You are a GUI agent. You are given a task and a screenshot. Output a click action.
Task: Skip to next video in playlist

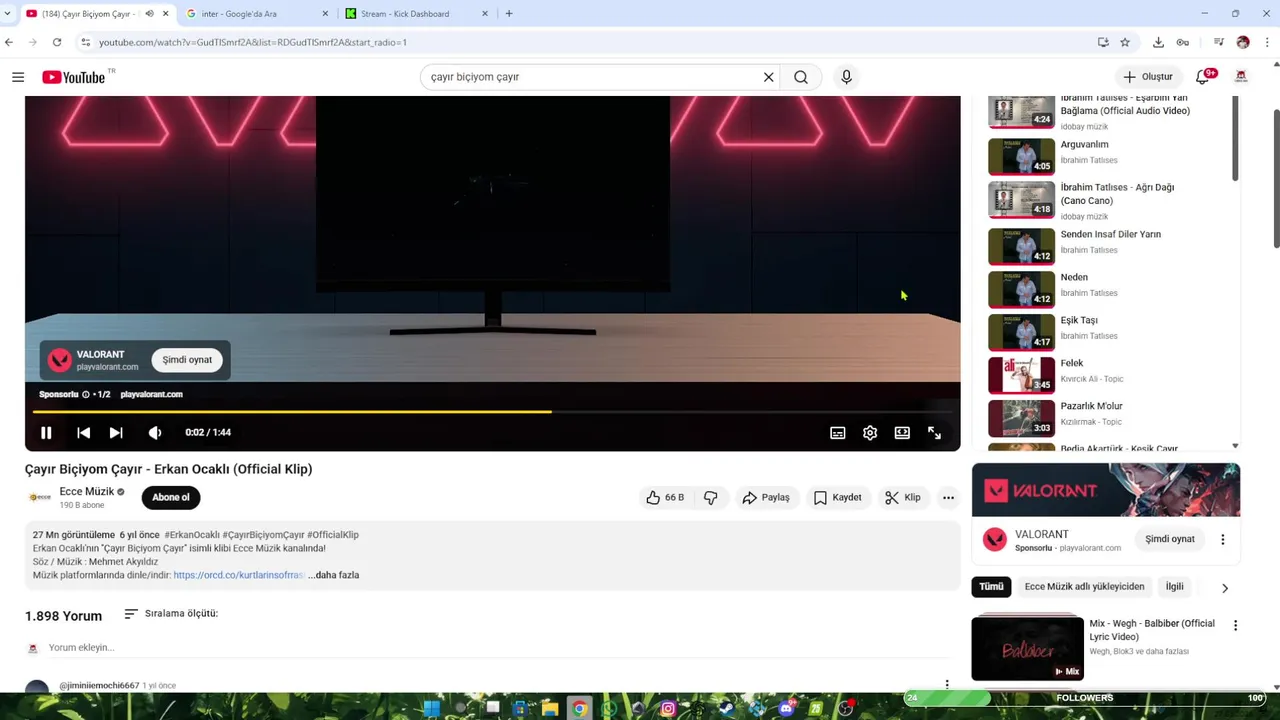pyautogui.click(x=116, y=433)
